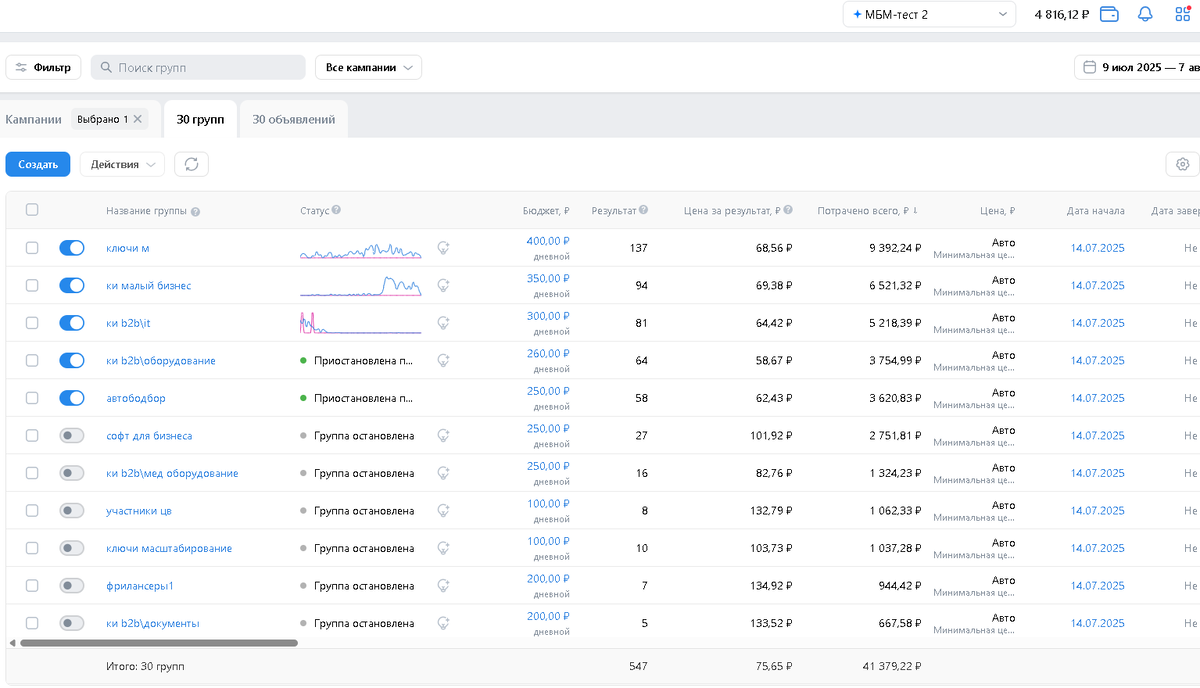The image size is (1200, 688).
Task: Click lightbulb icon for ки b2b\мед оборудование
Action: tap(443, 473)
